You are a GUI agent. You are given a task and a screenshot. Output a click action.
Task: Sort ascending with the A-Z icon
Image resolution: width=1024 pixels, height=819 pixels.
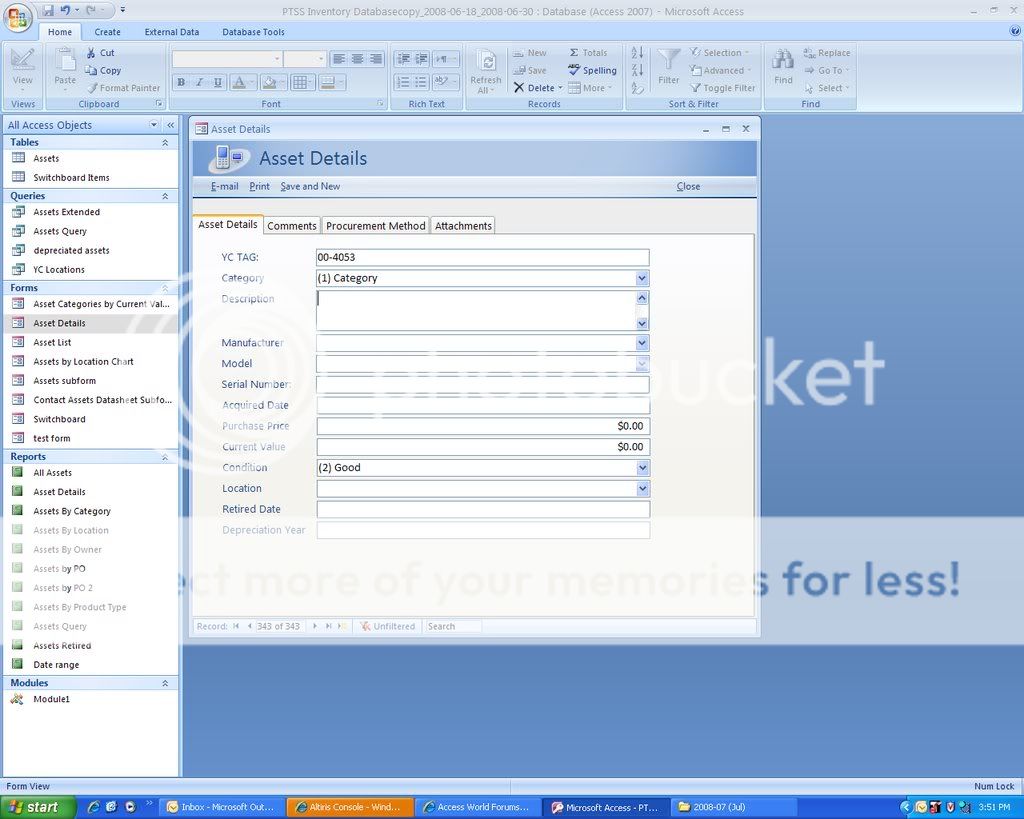[637, 53]
